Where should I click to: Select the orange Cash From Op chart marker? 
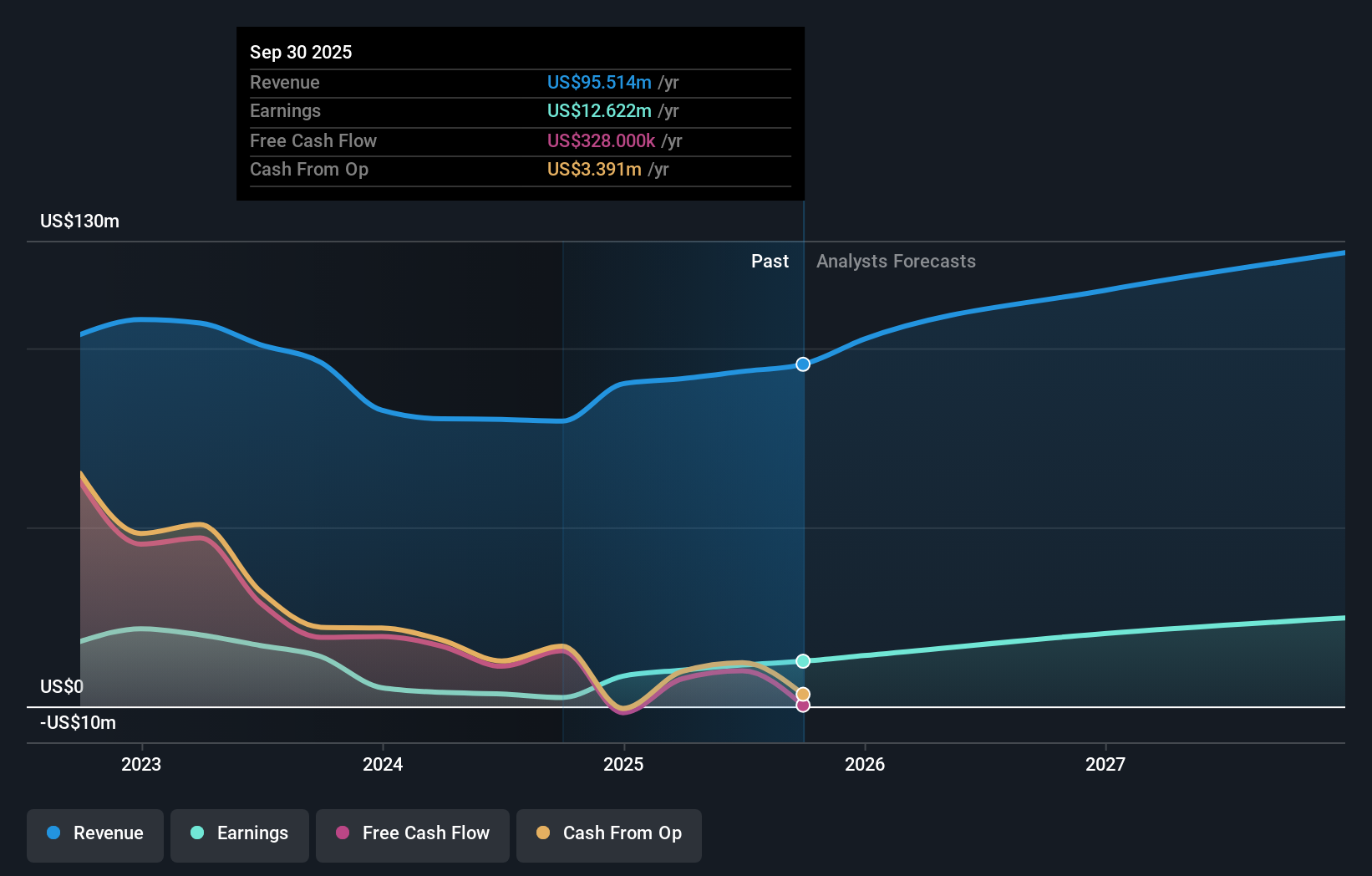click(x=803, y=692)
